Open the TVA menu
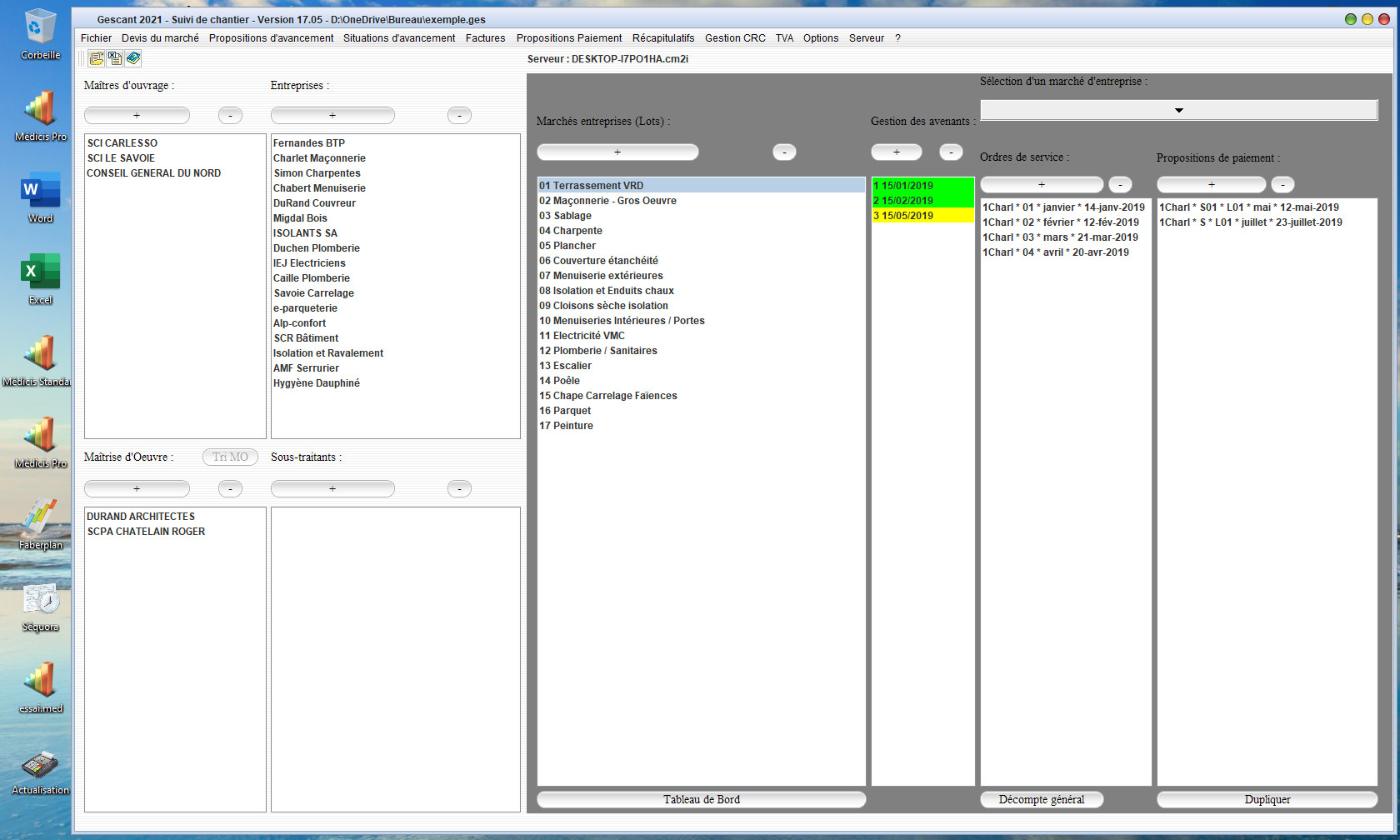1400x840 pixels. click(784, 38)
